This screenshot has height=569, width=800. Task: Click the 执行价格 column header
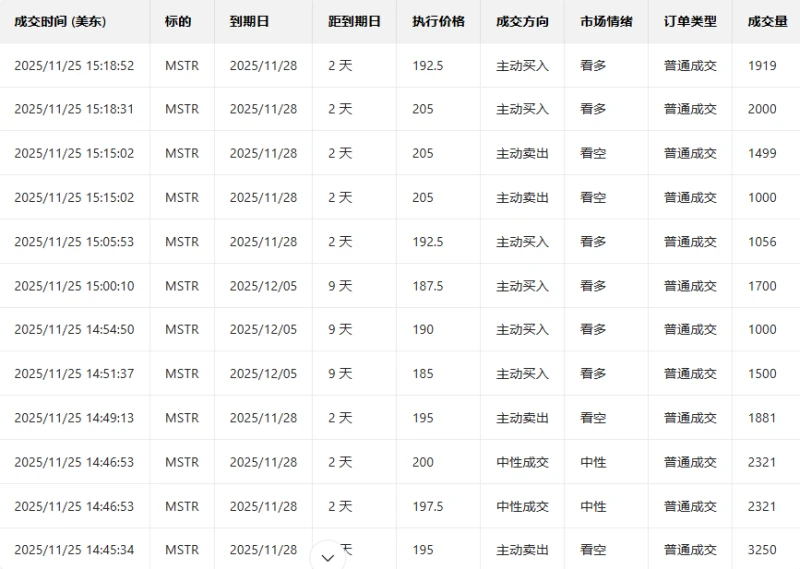(x=438, y=21)
